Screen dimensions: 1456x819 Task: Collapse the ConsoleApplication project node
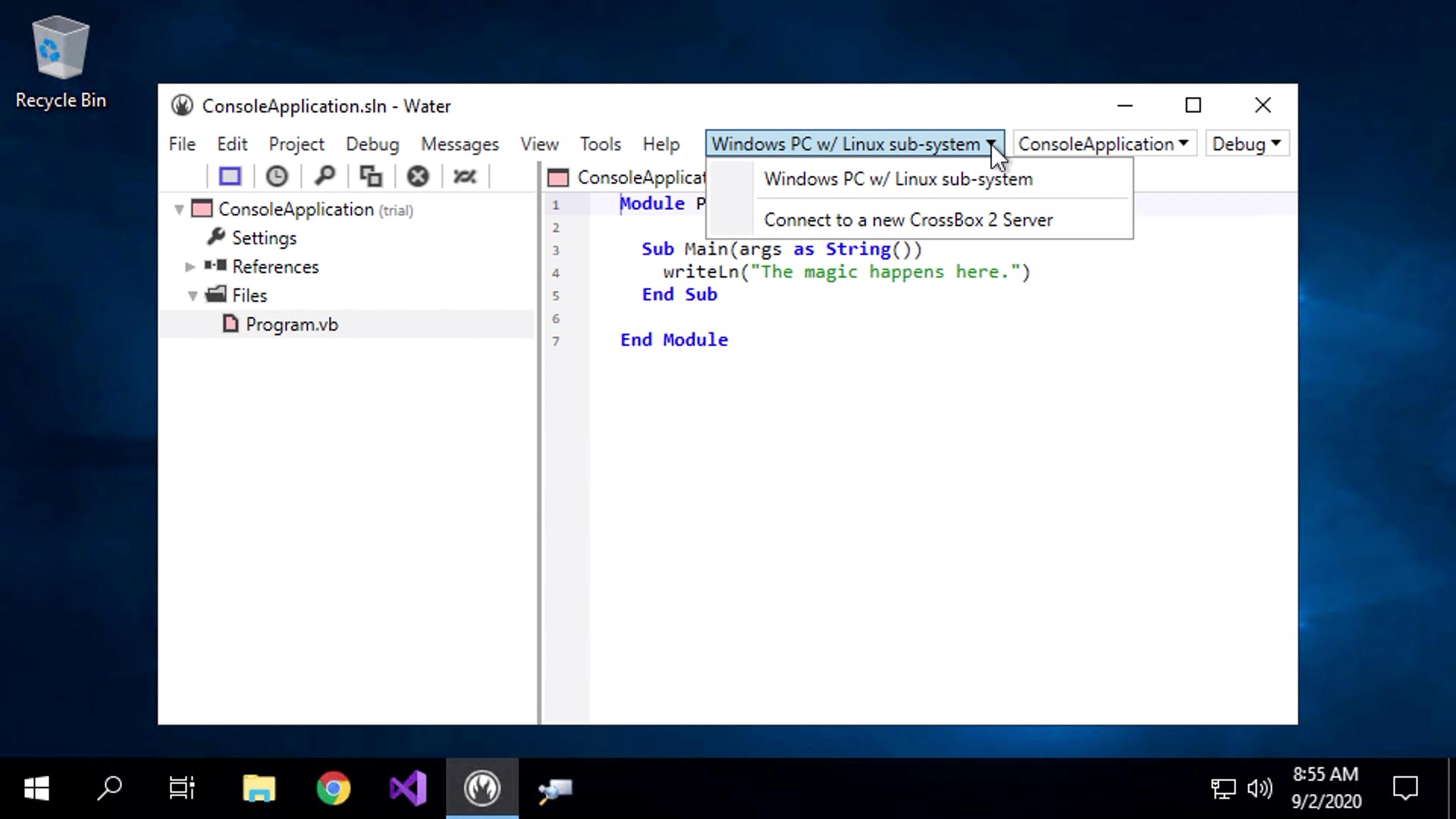click(x=179, y=209)
